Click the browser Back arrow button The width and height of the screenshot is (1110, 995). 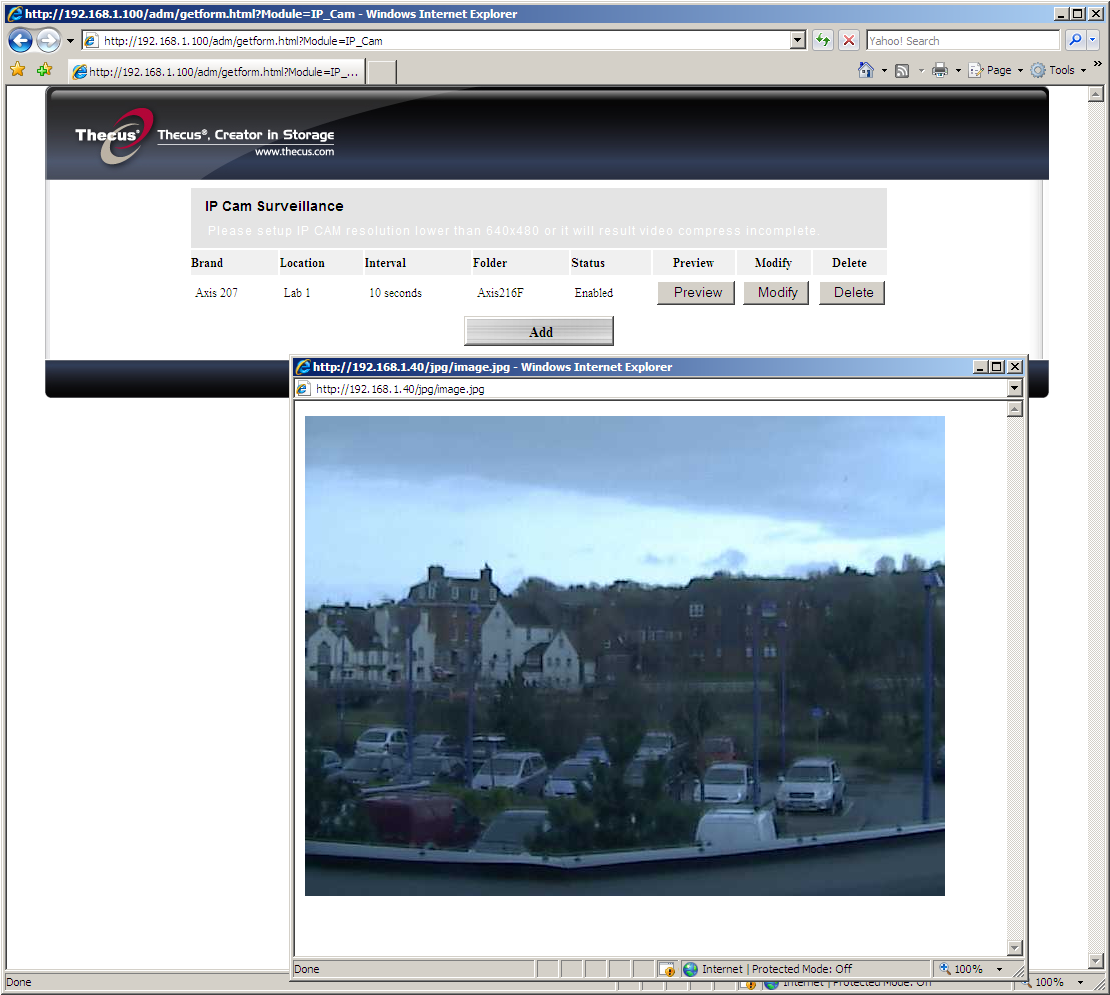(x=21, y=41)
